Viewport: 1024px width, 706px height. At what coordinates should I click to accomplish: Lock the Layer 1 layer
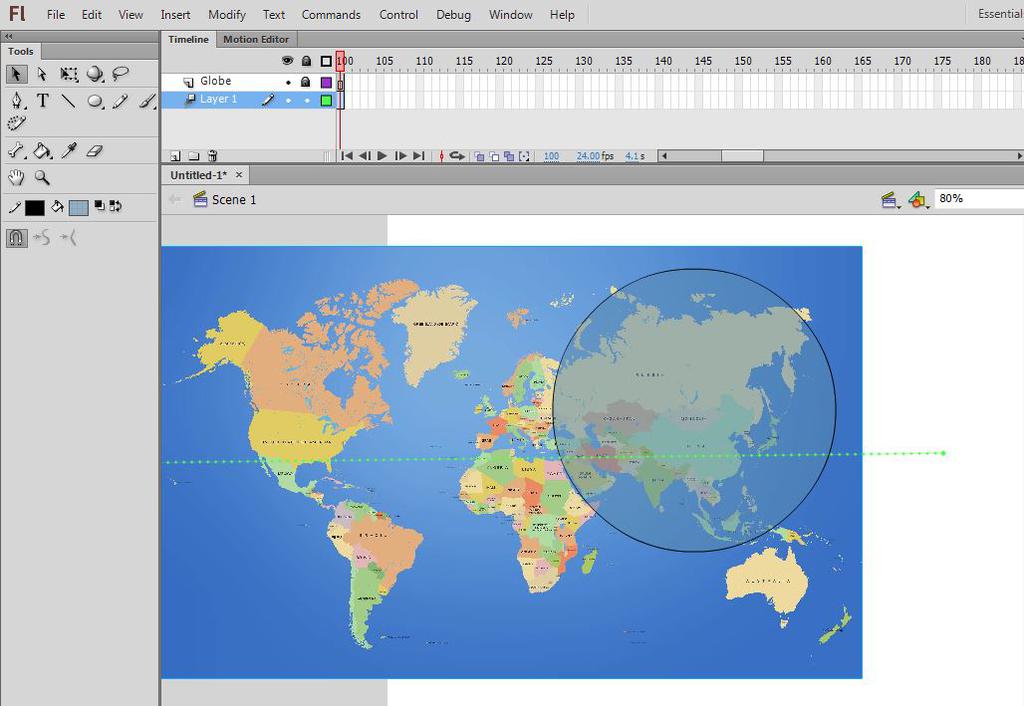pos(305,99)
